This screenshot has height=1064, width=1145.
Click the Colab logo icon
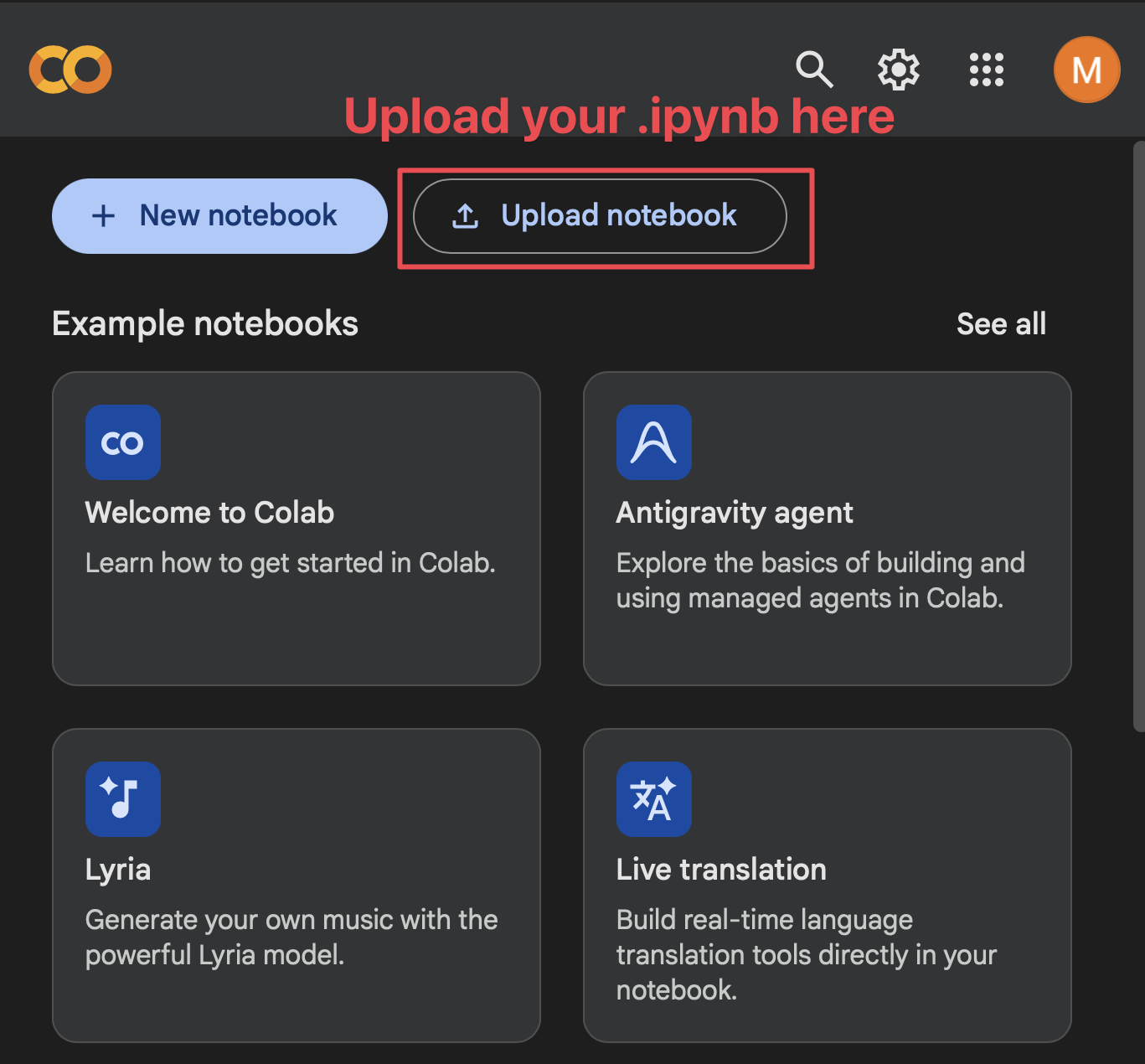70,70
